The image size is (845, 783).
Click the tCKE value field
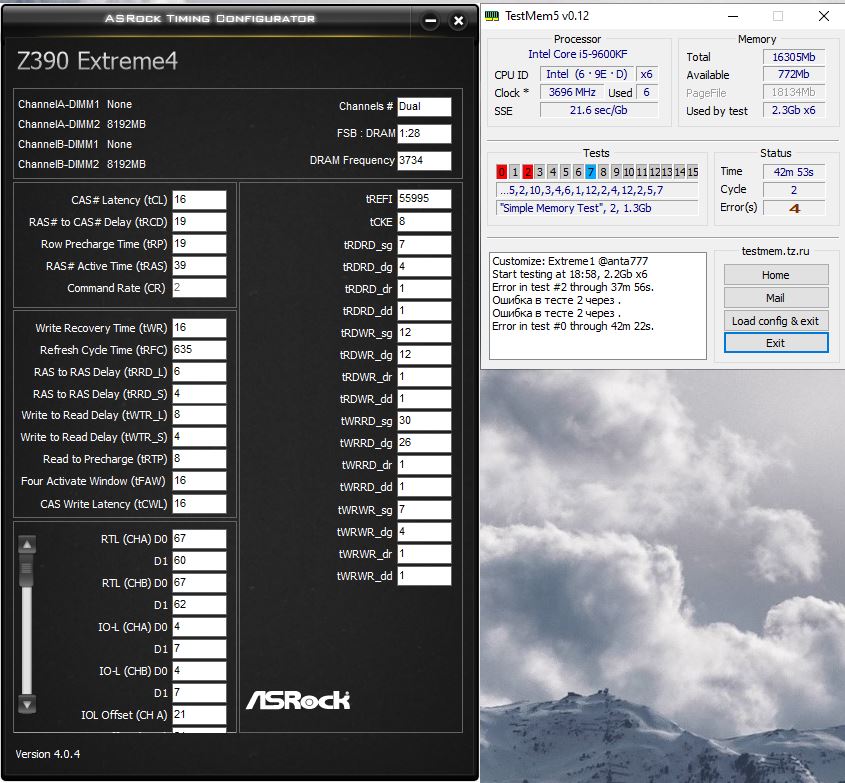(x=424, y=222)
